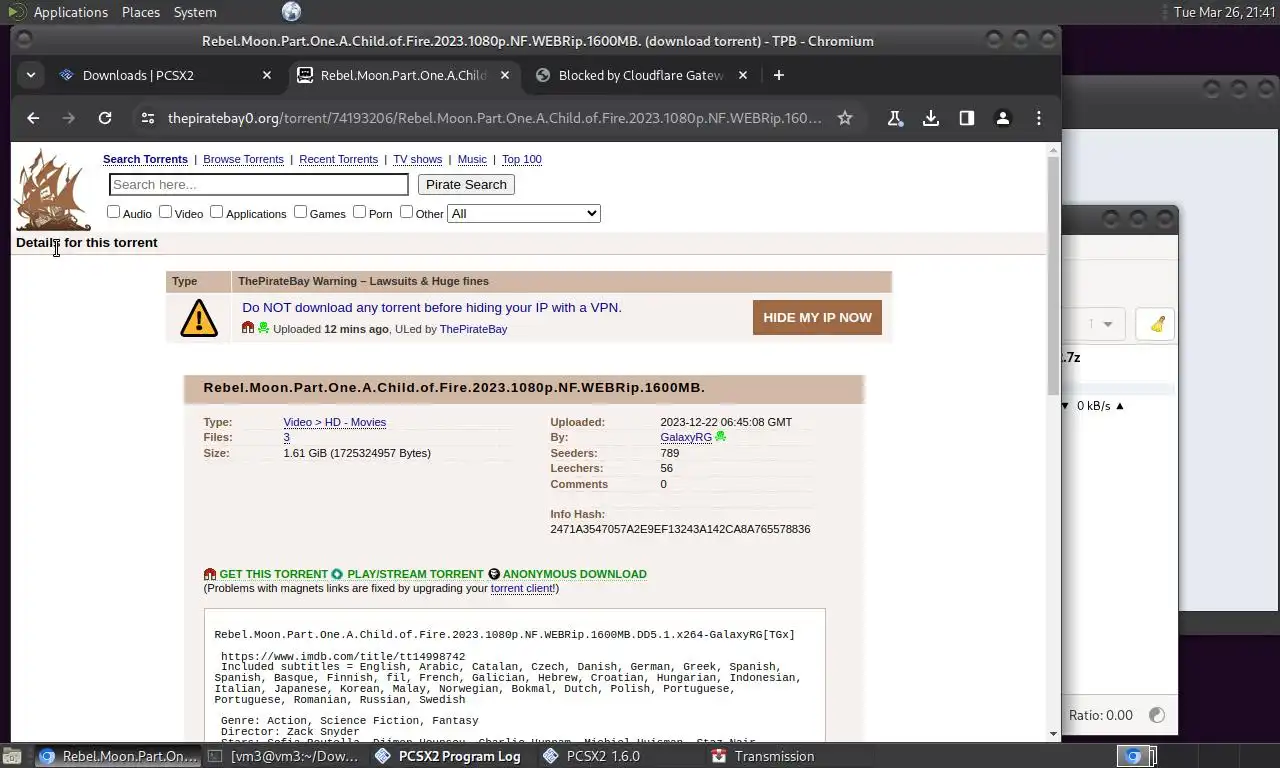The height and width of the screenshot is (768, 1280).
Task: Close the Downloads | PCSX2 tab
Action: coord(267,75)
